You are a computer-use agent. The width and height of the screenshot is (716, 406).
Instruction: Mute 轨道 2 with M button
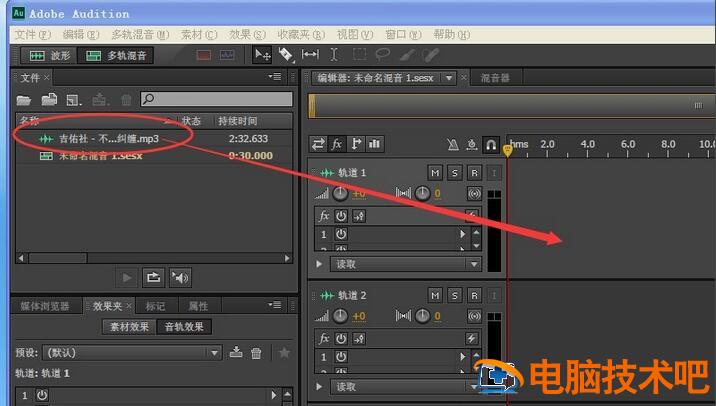(435, 295)
